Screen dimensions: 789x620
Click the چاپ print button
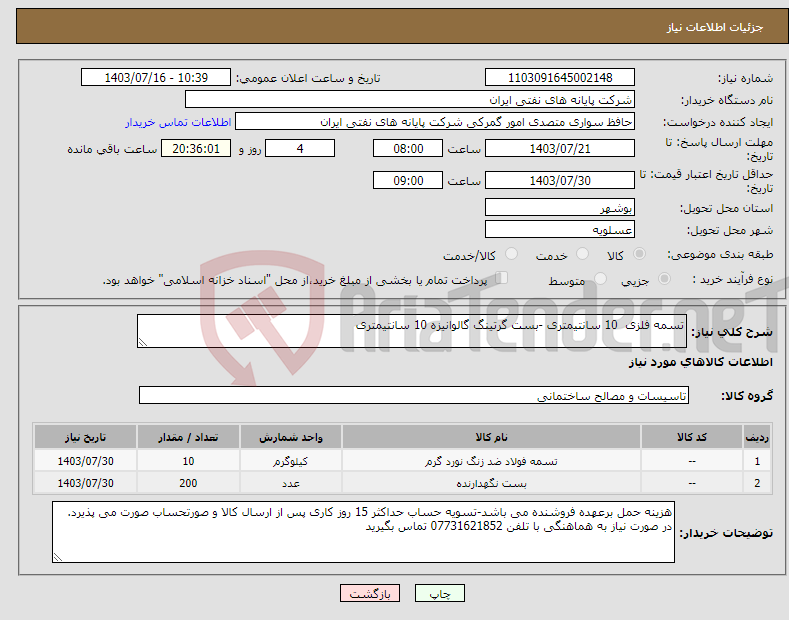[x=440, y=593]
